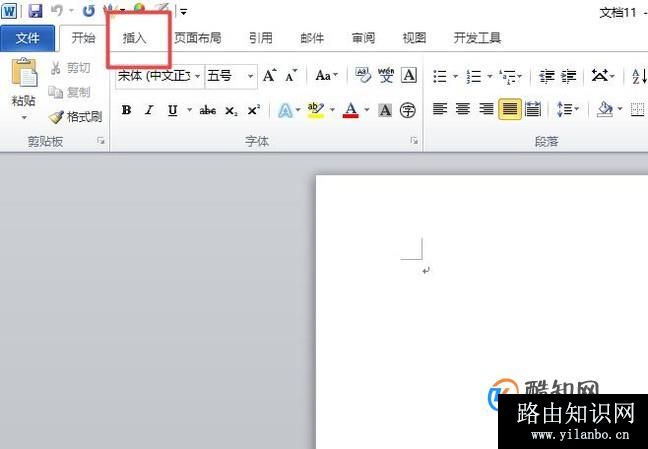Image resolution: width=648 pixels, height=449 pixels.
Task: Switch to the 页面布局 tab
Action: tap(197, 38)
